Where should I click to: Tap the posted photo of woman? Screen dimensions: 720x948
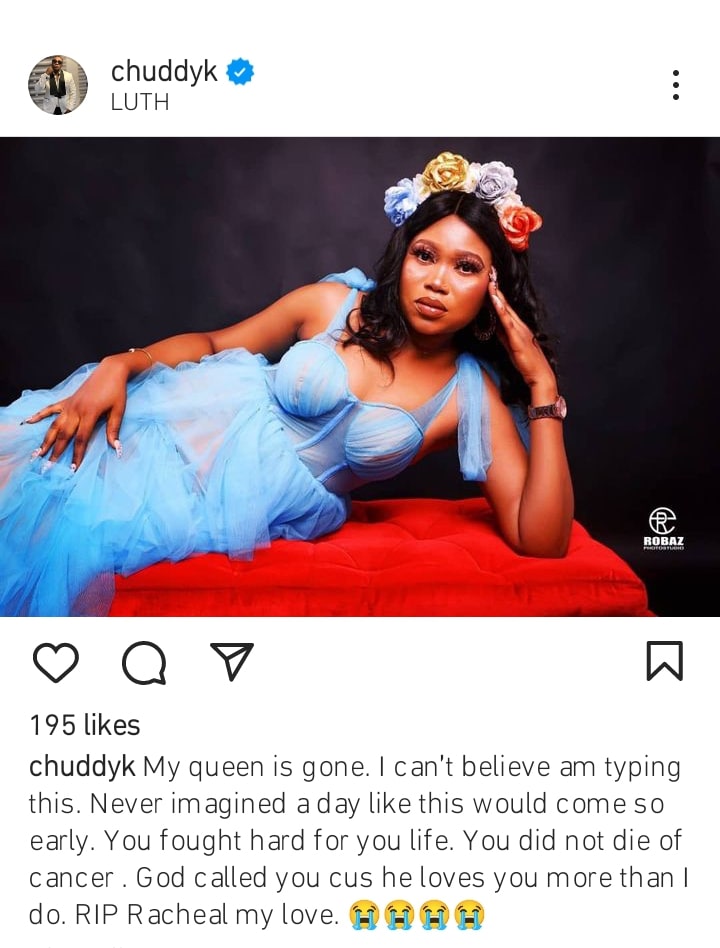point(360,377)
